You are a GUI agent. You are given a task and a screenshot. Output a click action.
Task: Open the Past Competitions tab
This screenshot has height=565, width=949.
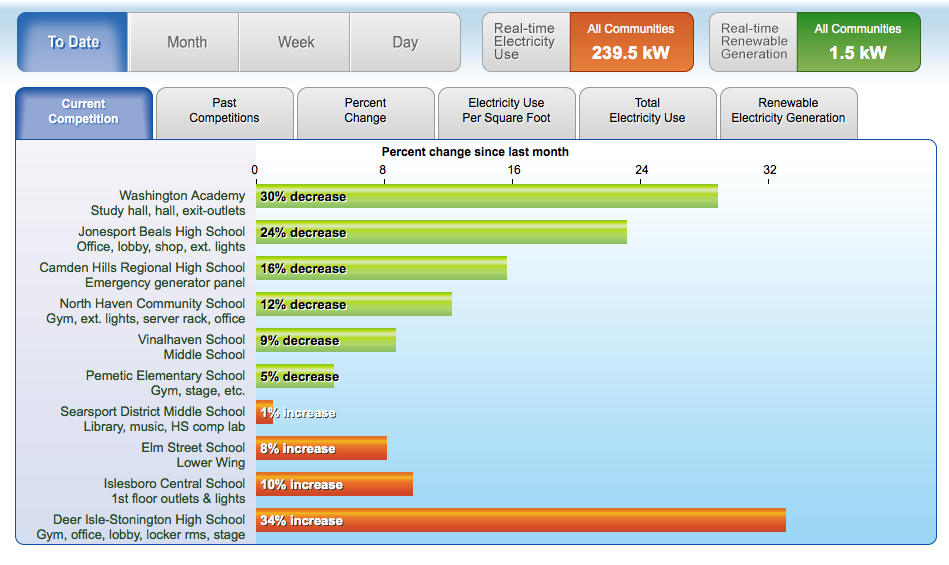point(225,111)
